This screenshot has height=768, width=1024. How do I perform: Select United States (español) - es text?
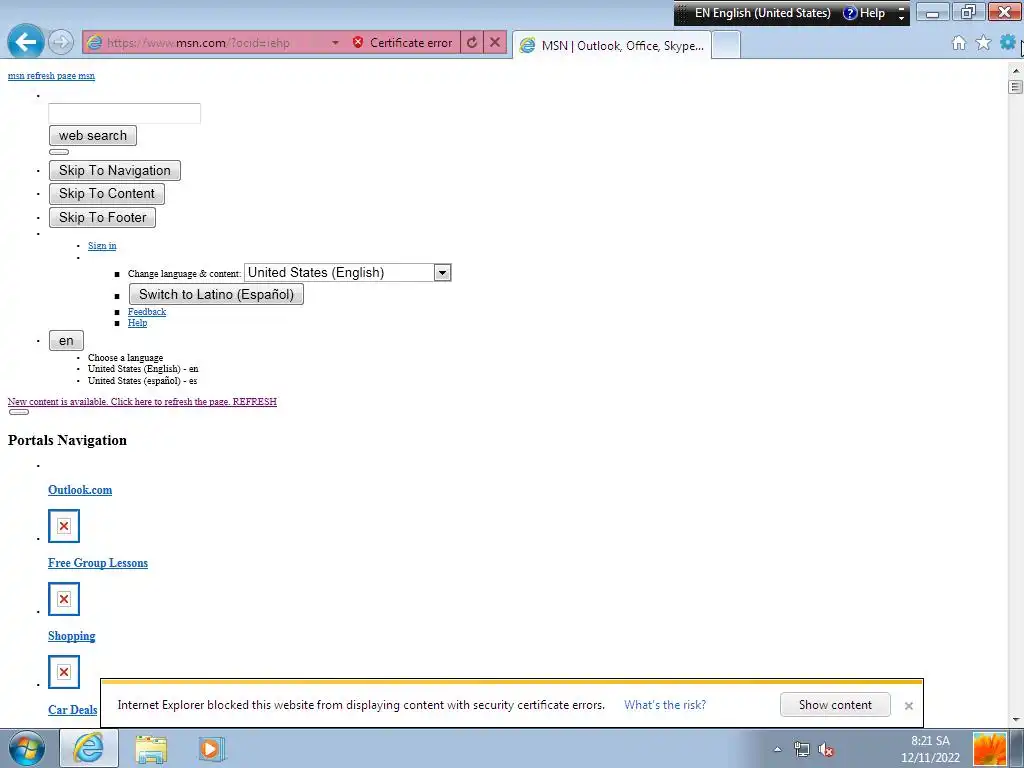[142, 381]
